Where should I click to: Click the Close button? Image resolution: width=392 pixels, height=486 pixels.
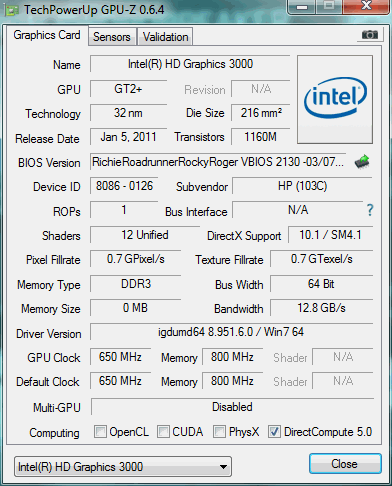[345, 464]
